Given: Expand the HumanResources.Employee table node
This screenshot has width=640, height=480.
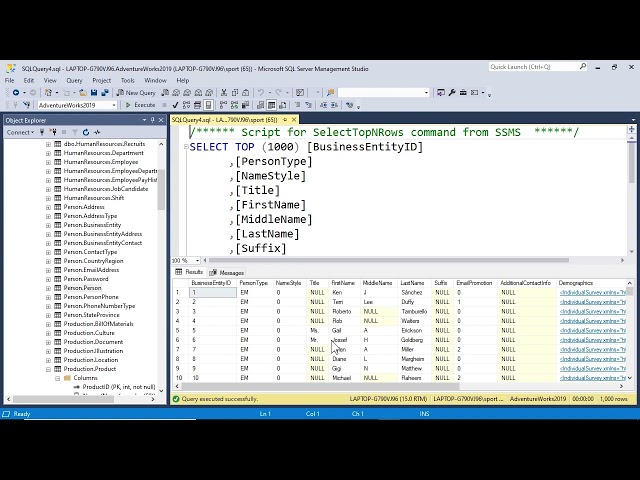Looking at the screenshot, I should tap(48, 162).
